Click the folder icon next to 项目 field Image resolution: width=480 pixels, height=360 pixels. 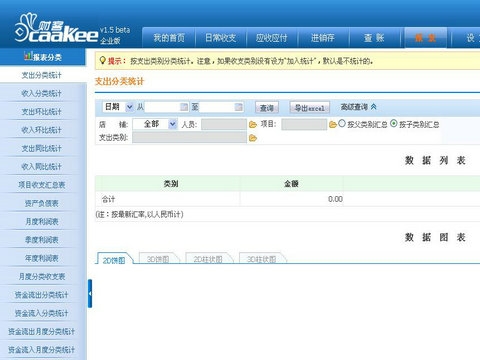click(x=332, y=125)
